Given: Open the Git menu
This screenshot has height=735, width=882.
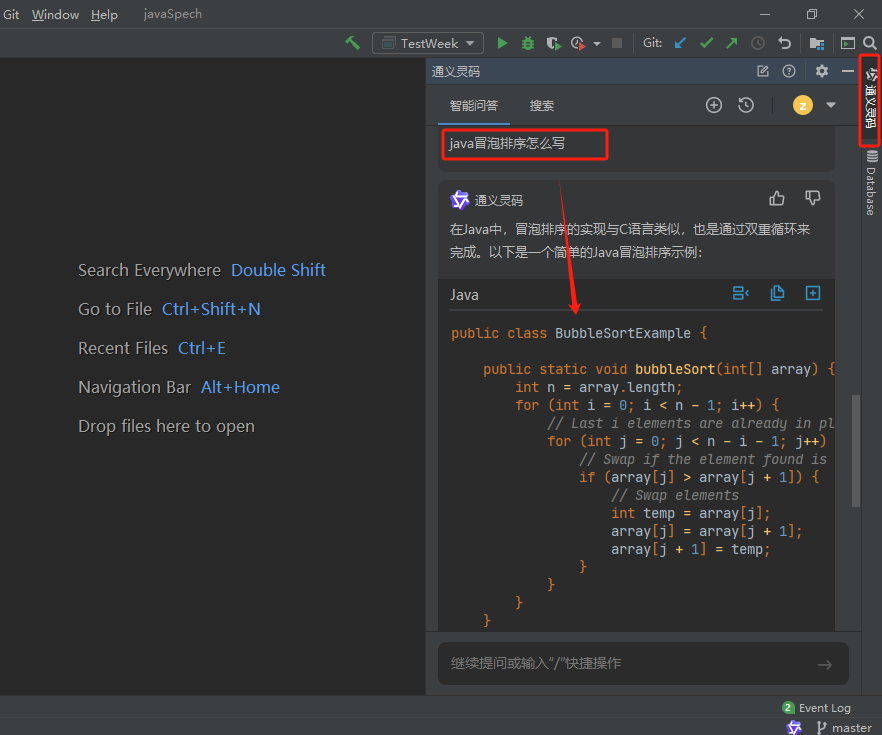Looking at the screenshot, I should pos(11,15).
